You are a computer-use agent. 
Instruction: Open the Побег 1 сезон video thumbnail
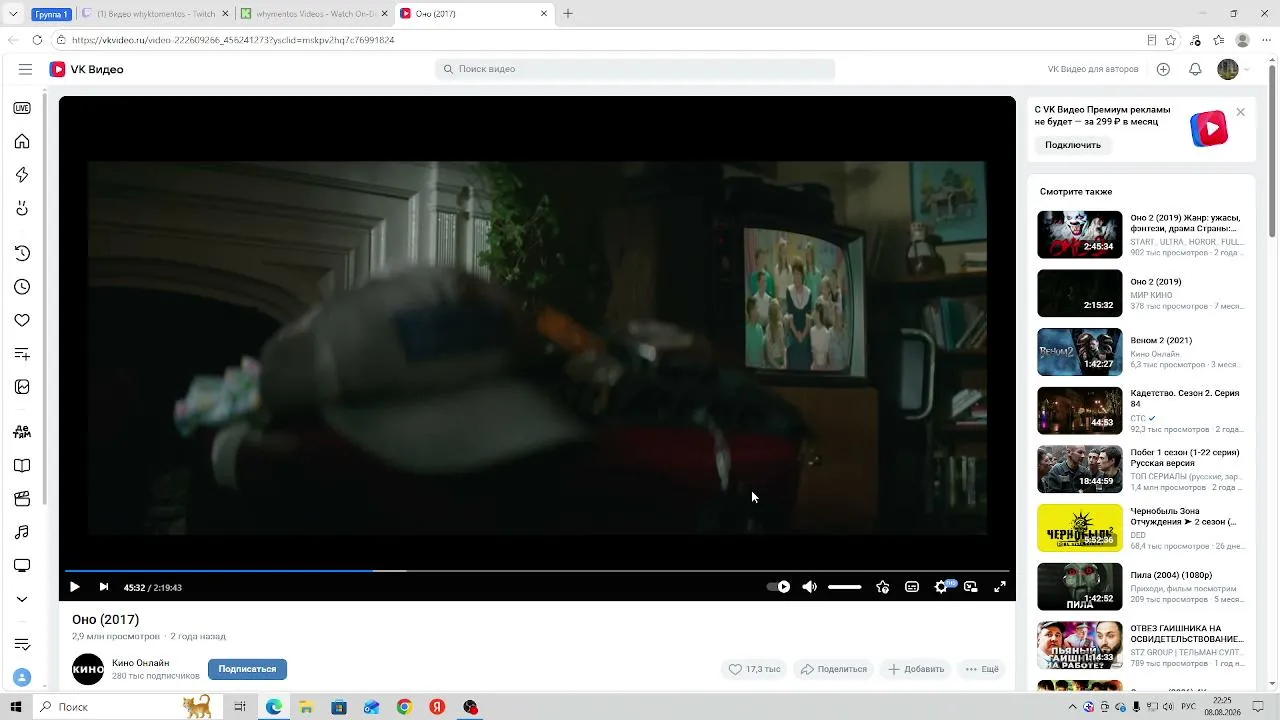pos(1080,469)
